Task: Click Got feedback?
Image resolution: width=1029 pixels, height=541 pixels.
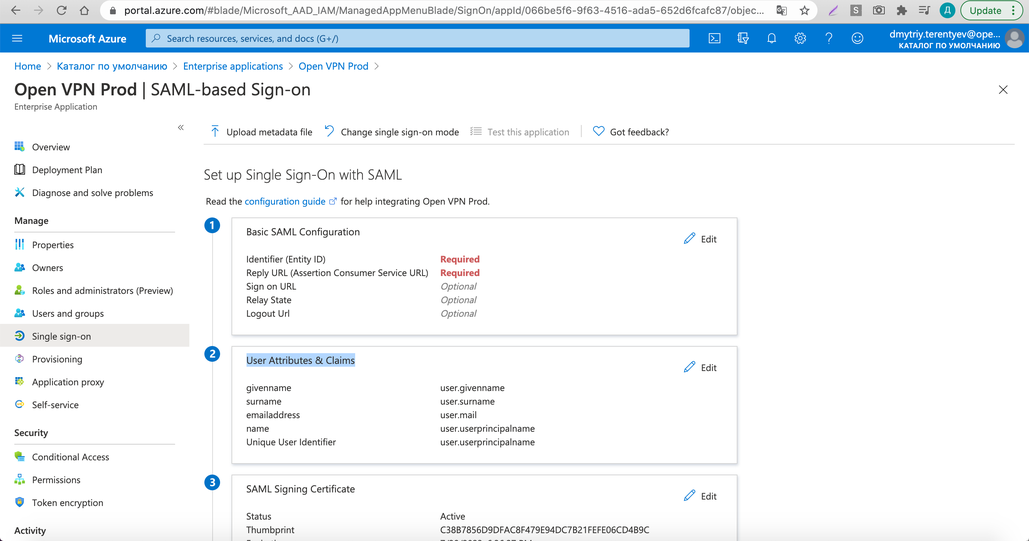Action: pos(631,132)
